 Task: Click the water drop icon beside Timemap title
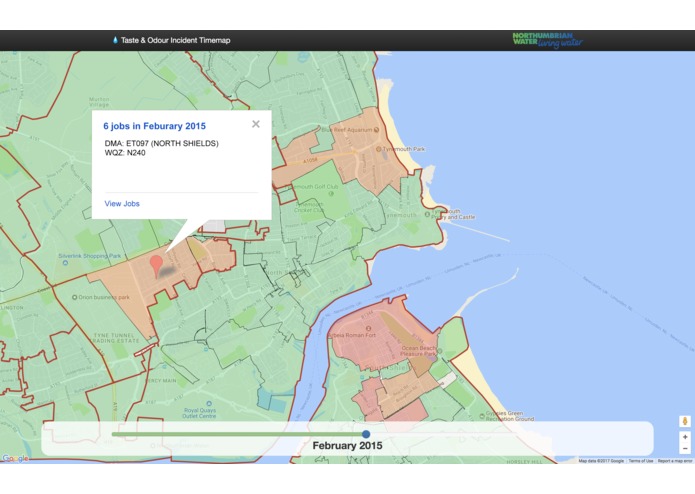click(115, 40)
